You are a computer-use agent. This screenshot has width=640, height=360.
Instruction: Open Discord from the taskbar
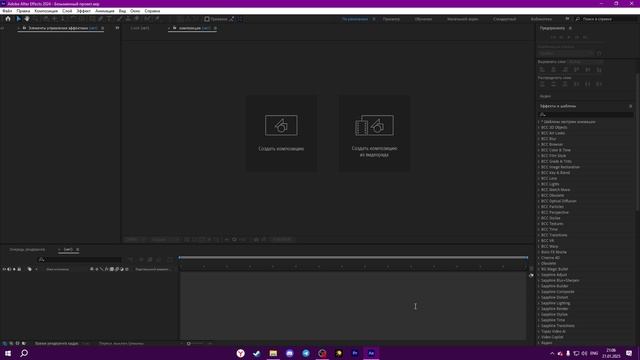pyautogui.click(x=289, y=353)
